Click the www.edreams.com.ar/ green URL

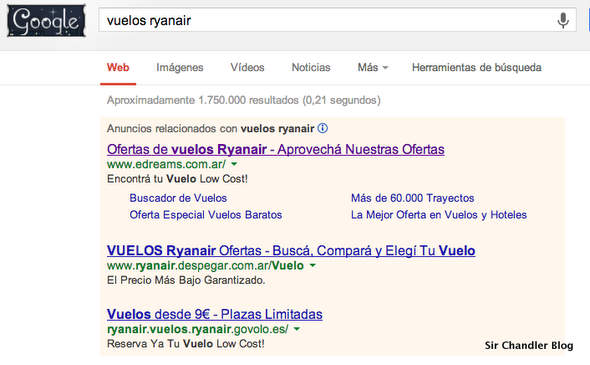point(166,164)
